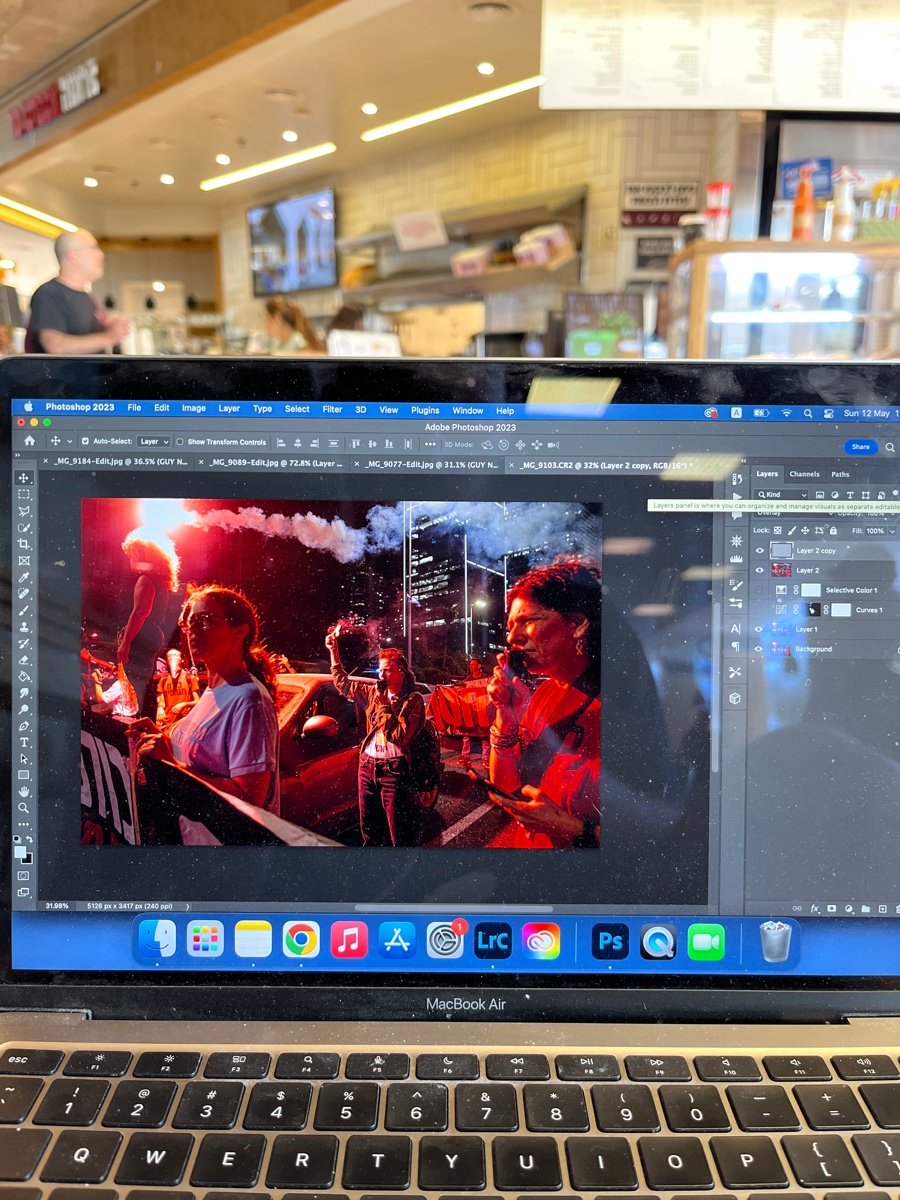The image size is (900, 1200).
Task: Select the Dodge tool
Action: tap(24, 709)
